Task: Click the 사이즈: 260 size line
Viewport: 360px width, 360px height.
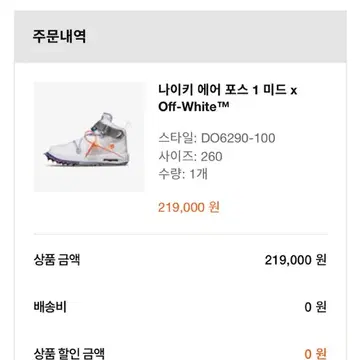Action: (x=190, y=156)
